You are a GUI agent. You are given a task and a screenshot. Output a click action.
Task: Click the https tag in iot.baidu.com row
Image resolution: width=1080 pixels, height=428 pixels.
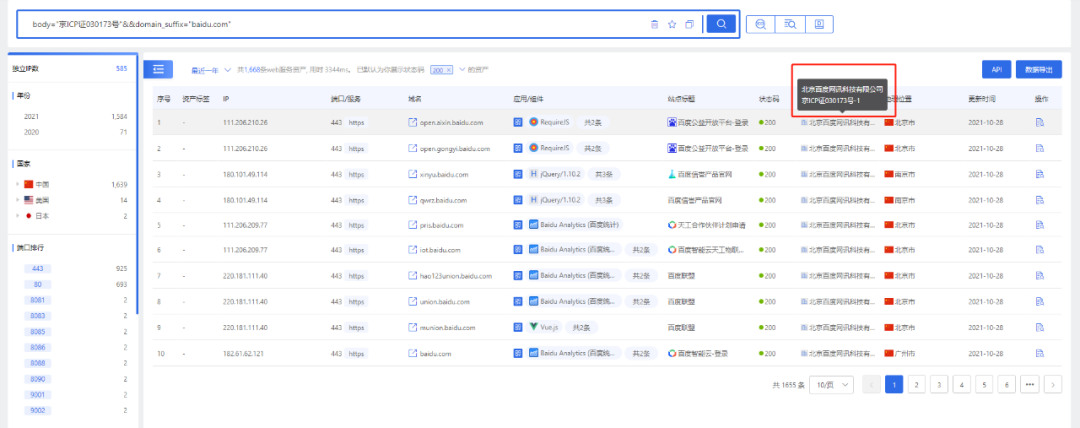356,250
